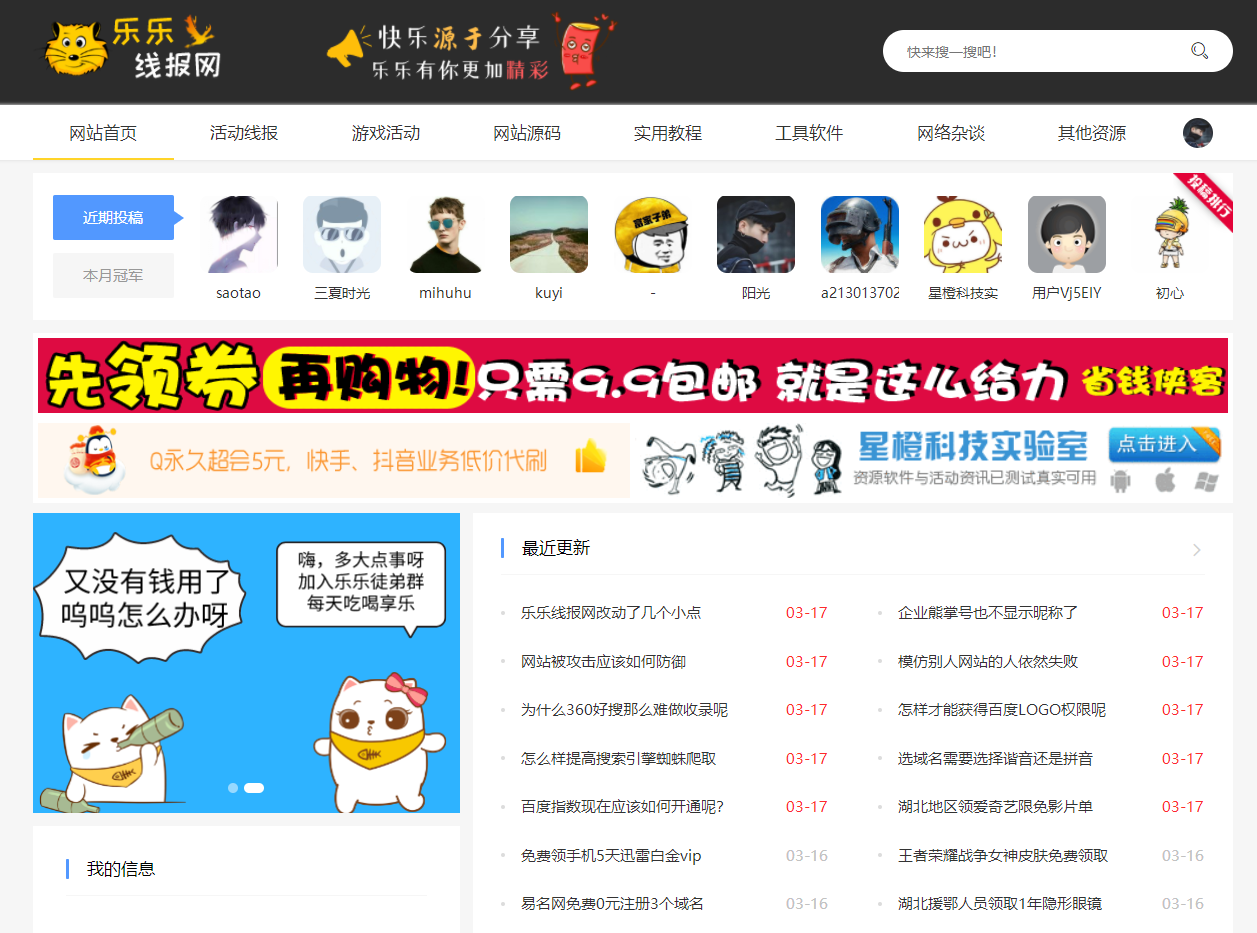1257x933 pixels.
Task: Open the 活动线报 menu item
Action: point(243,131)
